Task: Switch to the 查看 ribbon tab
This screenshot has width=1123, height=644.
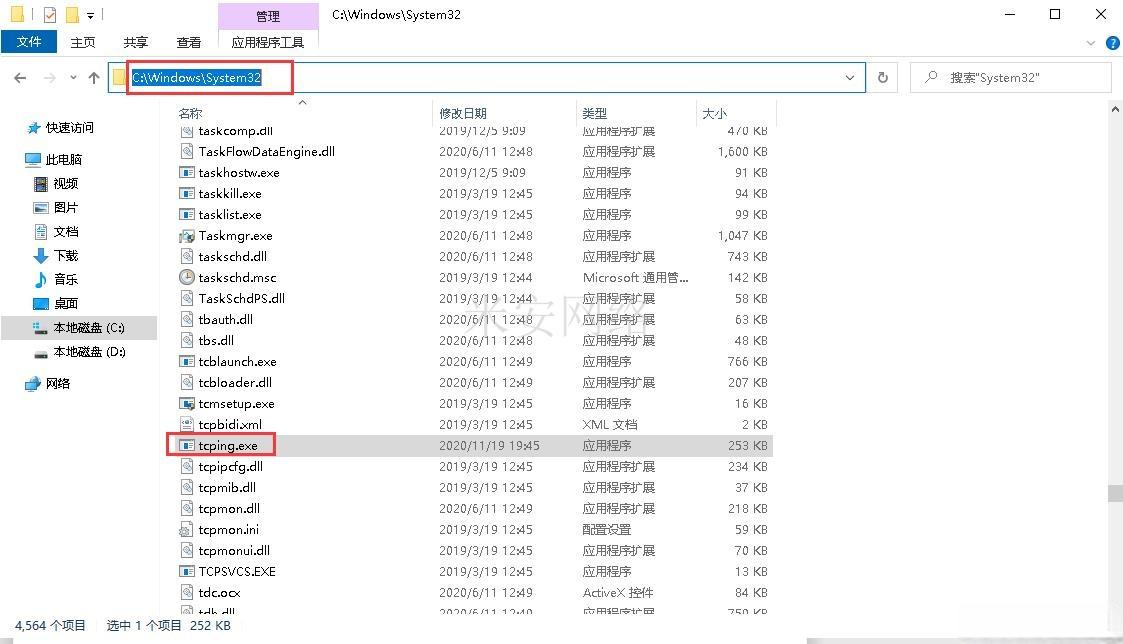Action: point(188,42)
